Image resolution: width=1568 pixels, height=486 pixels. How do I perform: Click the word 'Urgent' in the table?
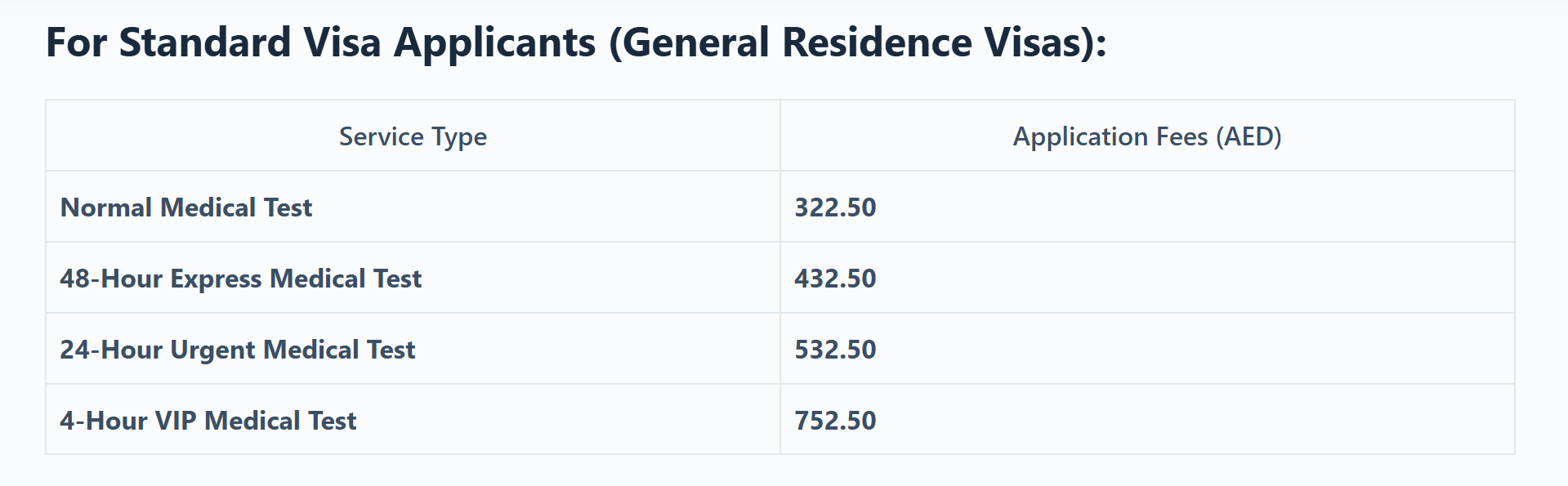pos(213,350)
